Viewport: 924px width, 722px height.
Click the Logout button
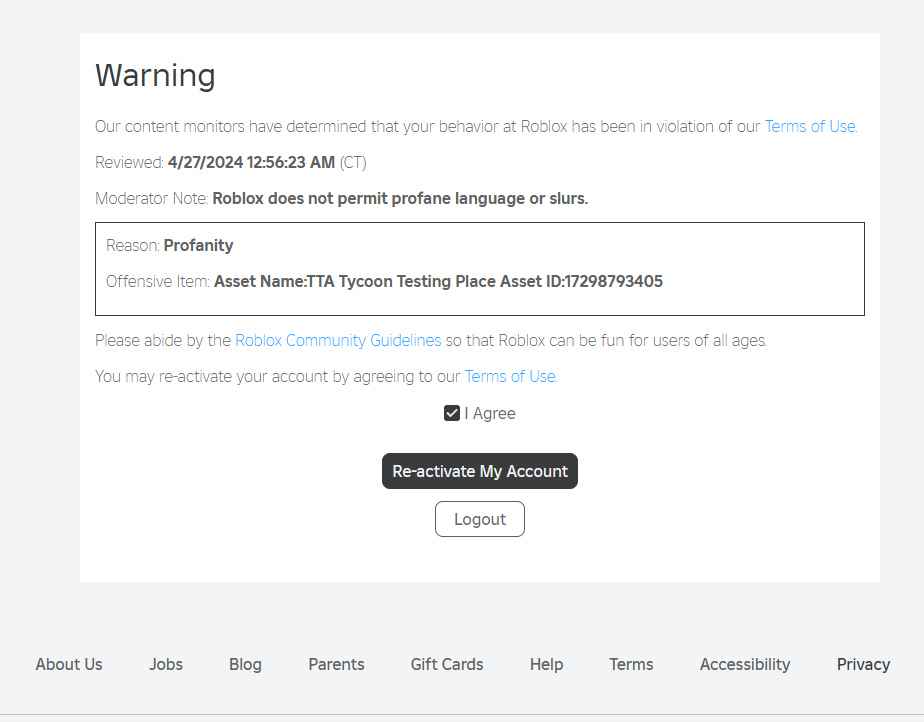(x=480, y=519)
